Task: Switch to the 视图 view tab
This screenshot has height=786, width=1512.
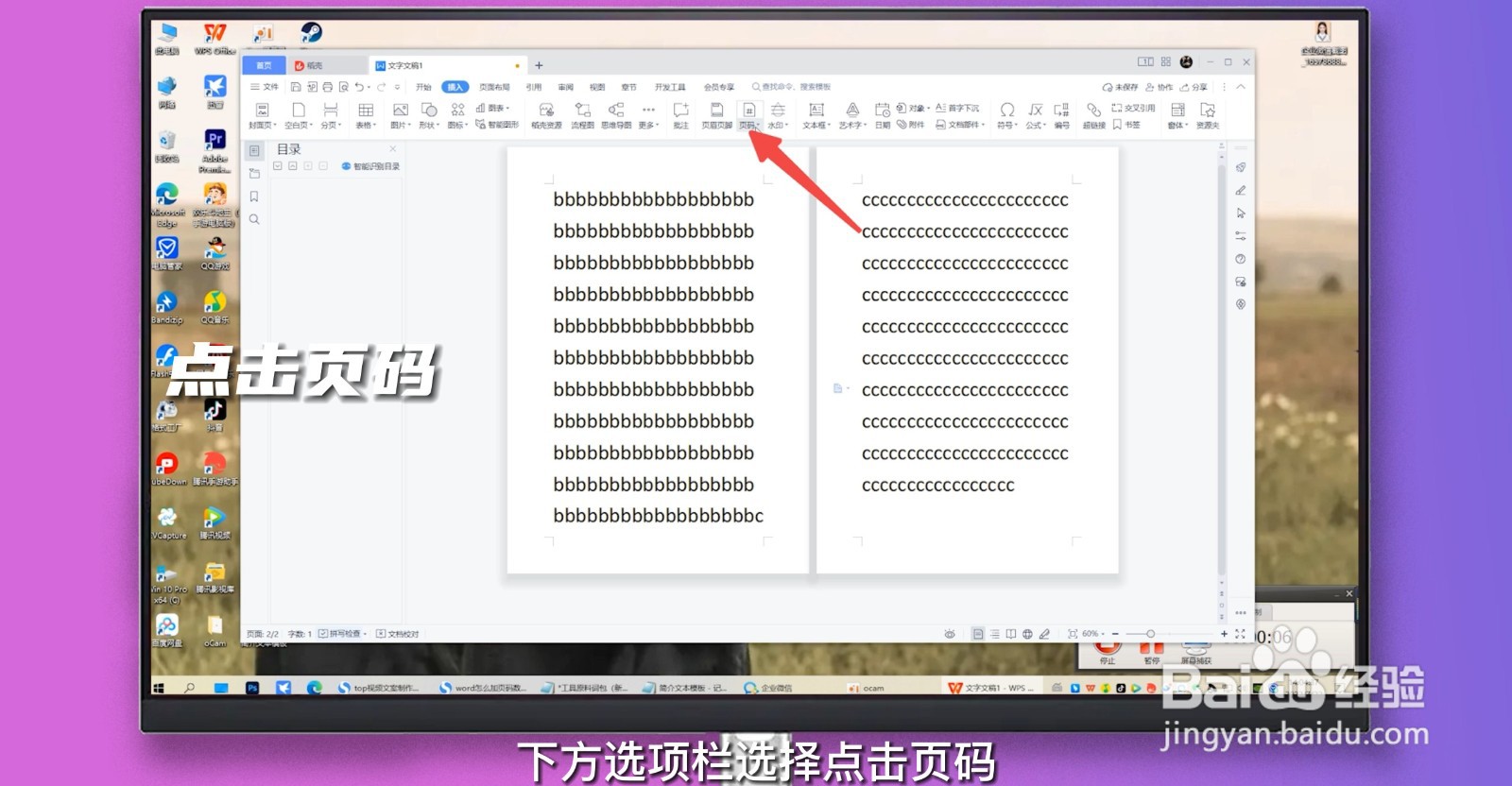Action: pos(597,87)
